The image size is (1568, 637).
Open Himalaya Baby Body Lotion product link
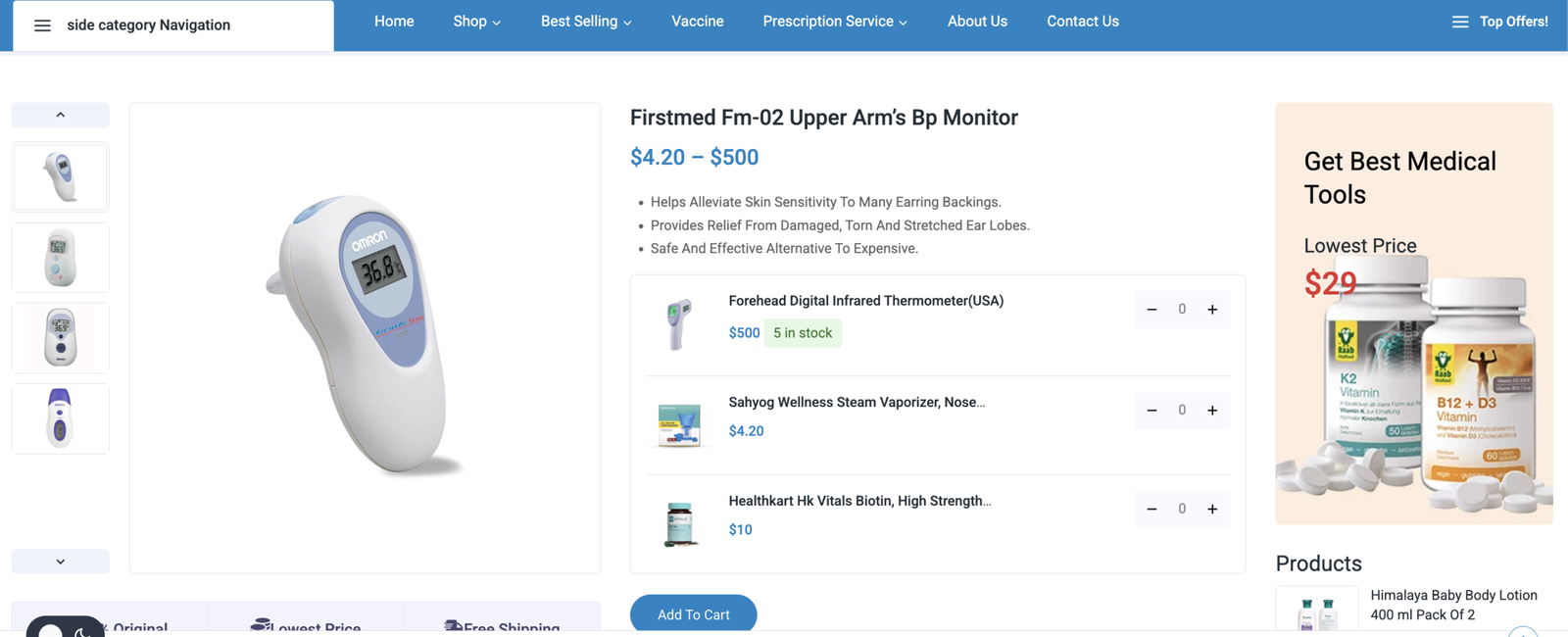point(1452,605)
